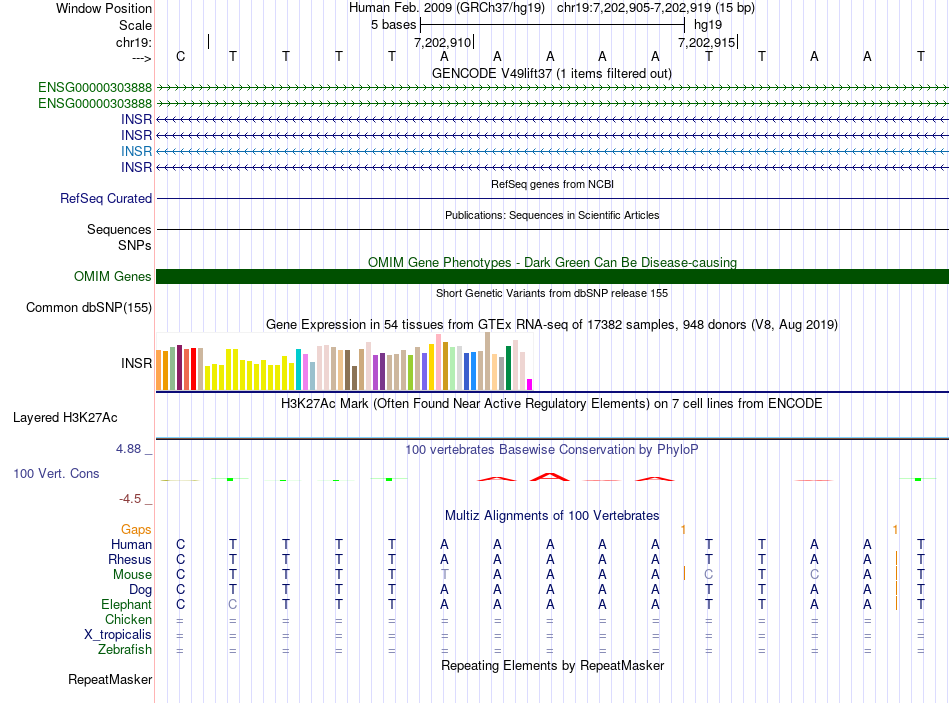Open the 'RefSeq genes from NCBI' track title
Viewport: 950px width, 703px height.
(552, 184)
